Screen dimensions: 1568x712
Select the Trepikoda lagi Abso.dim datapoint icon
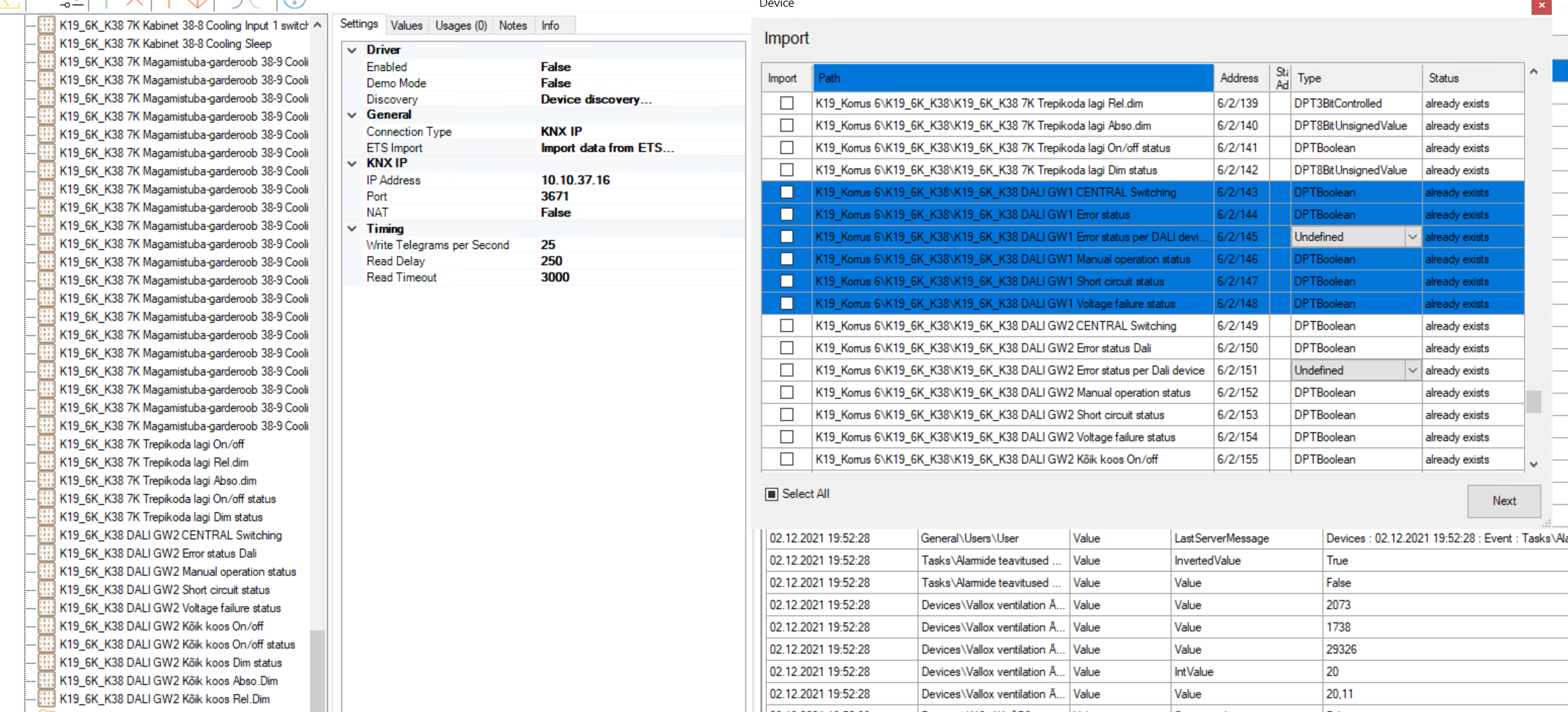(47, 481)
